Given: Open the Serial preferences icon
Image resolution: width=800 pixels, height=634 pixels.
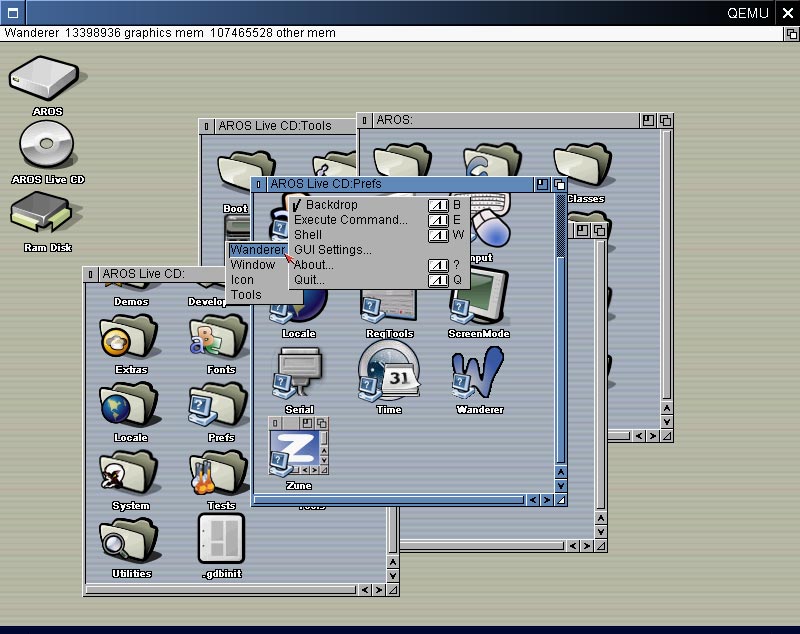Looking at the screenshot, I should (x=299, y=373).
